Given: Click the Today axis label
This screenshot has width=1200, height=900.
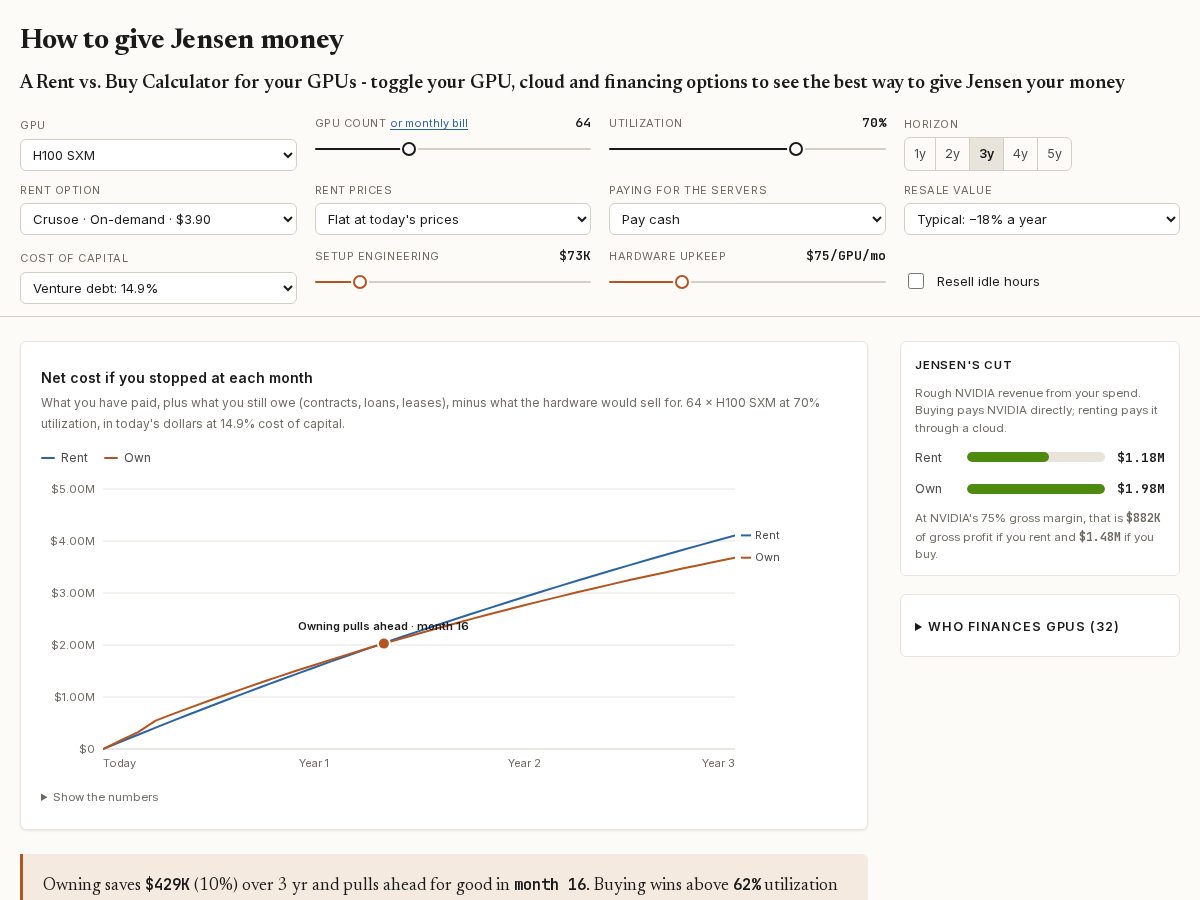Looking at the screenshot, I should point(120,763).
